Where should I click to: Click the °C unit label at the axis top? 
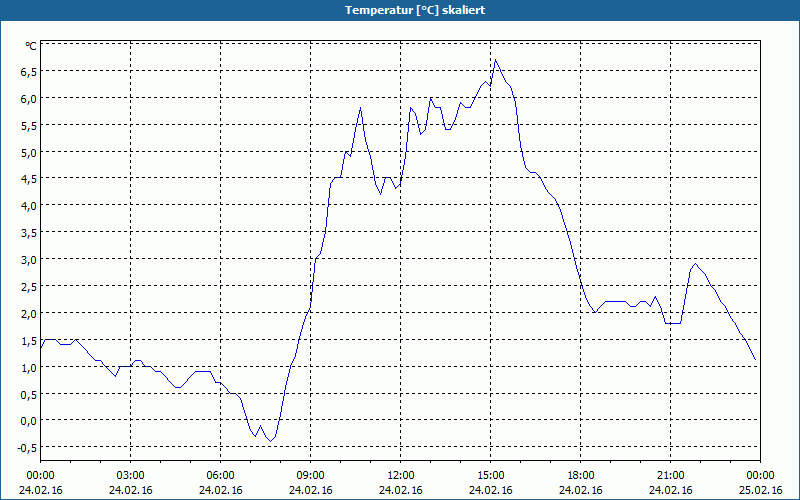point(31,46)
